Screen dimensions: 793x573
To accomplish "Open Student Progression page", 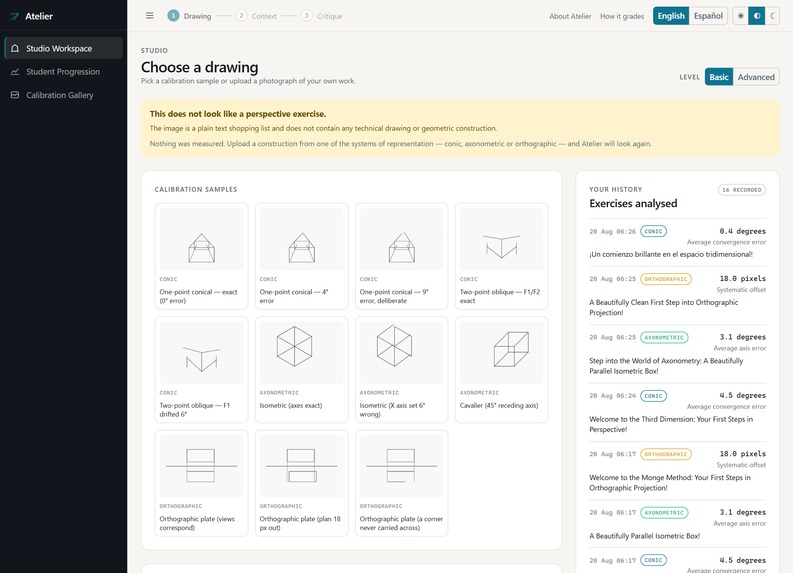I will (64, 71).
